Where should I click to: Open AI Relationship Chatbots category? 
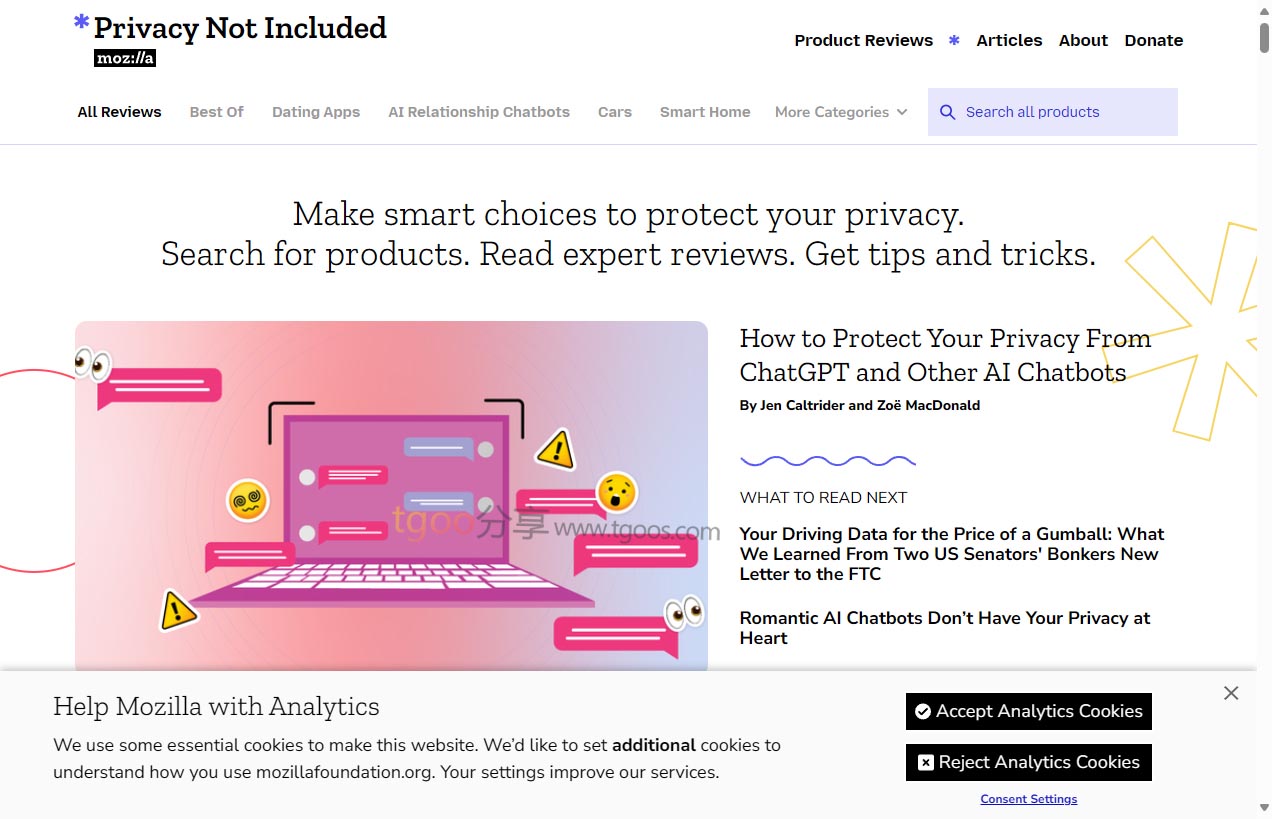click(x=479, y=112)
